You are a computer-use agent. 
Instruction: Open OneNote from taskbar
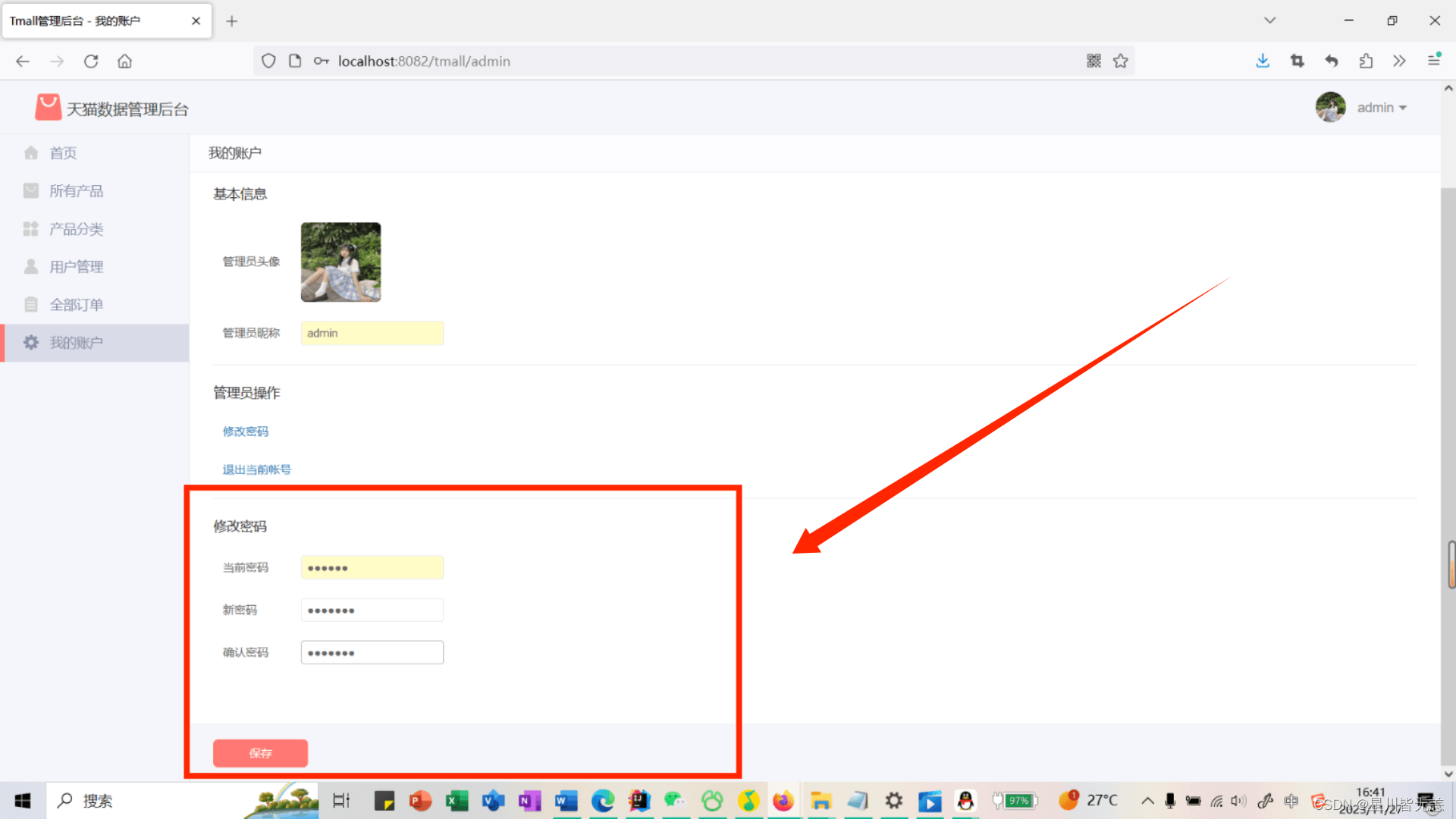[x=529, y=801]
